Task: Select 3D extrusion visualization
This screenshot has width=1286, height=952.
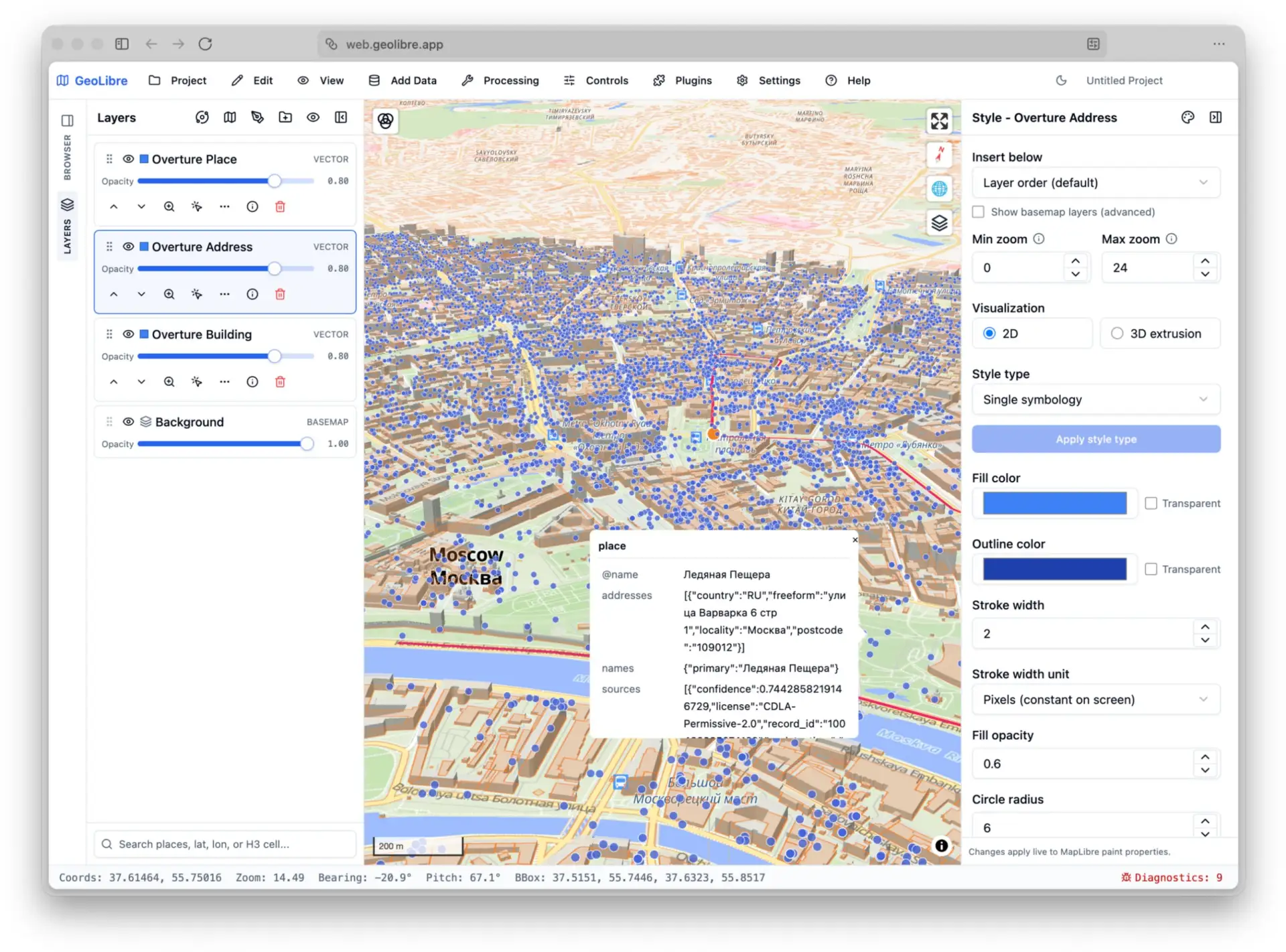Action: [1160, 334]
